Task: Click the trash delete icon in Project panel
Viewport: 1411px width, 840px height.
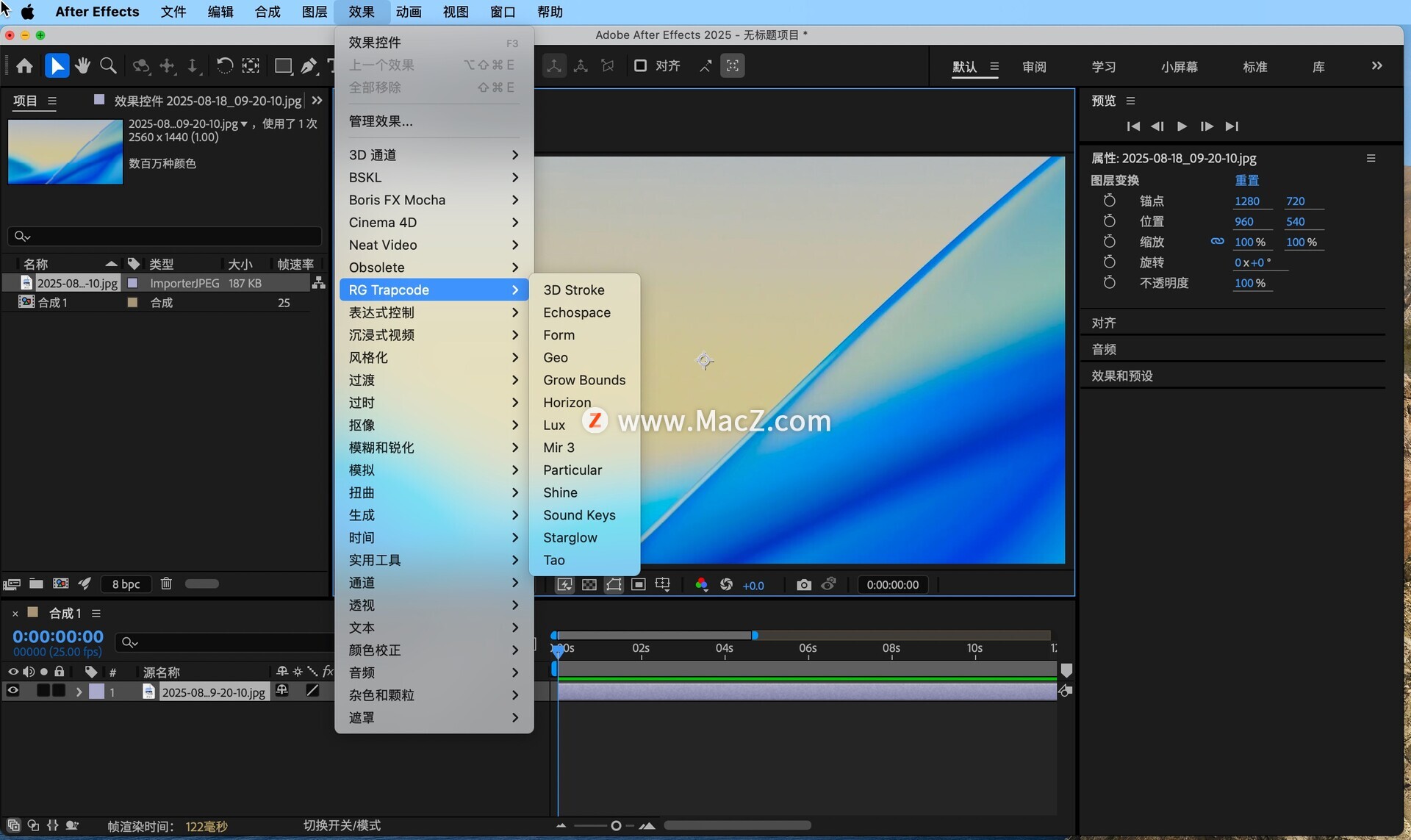Action: pos(166,584)
